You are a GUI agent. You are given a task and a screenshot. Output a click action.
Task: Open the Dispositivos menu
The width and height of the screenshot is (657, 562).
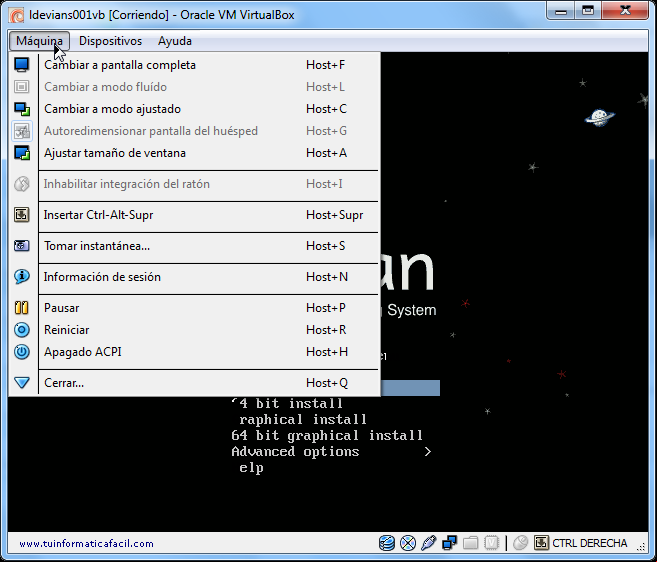[x=111, y=41]
